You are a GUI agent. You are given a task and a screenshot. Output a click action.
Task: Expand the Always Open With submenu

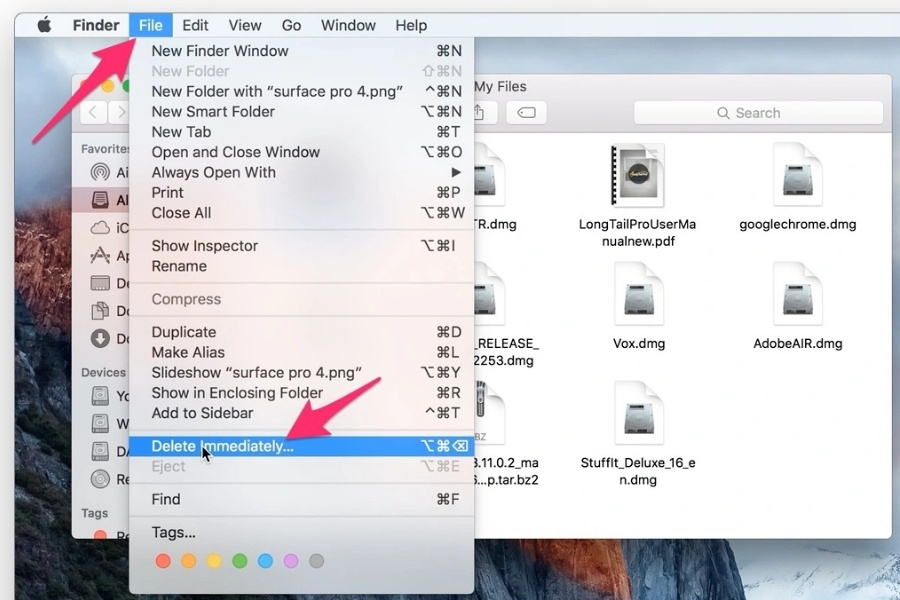pyautogui.click(x=302, y=172)
